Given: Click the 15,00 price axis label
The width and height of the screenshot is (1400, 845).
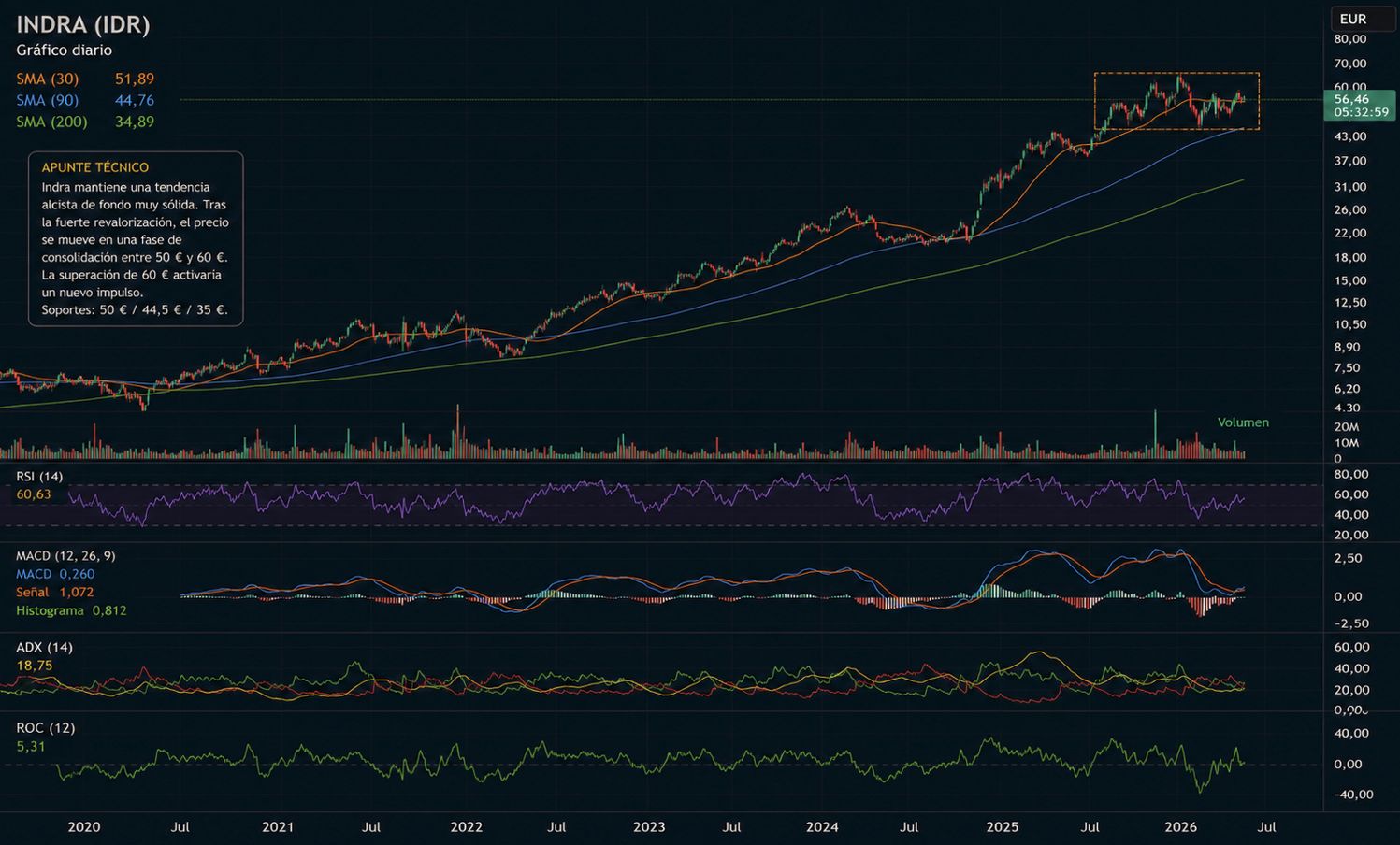Looking at the screenshot, I should [x=1350, y=281].
